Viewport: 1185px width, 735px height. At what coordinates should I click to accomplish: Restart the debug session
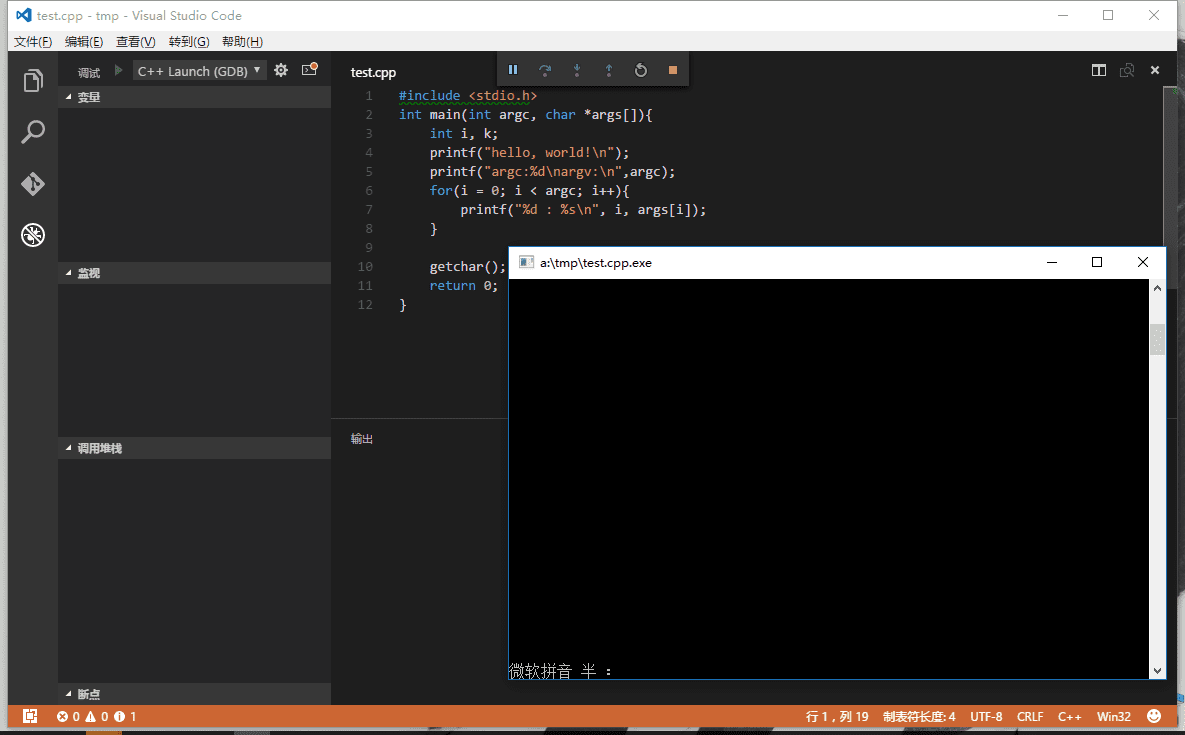click(641, 70)
